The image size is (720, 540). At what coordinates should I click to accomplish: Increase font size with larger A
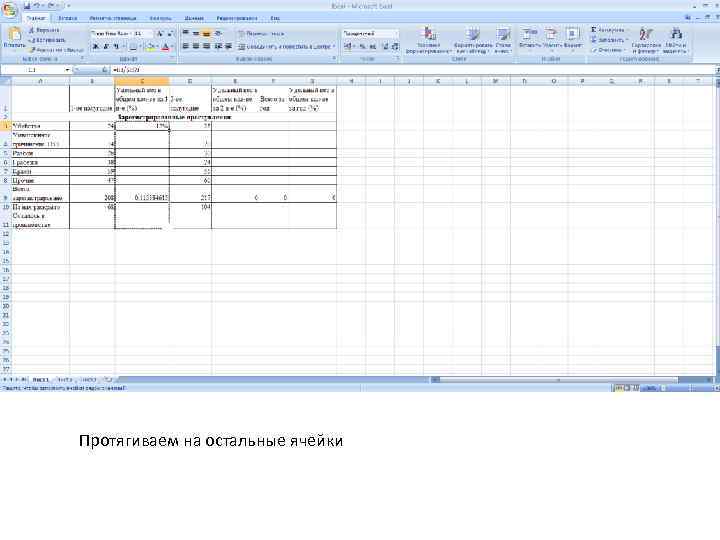coord(160,34)
